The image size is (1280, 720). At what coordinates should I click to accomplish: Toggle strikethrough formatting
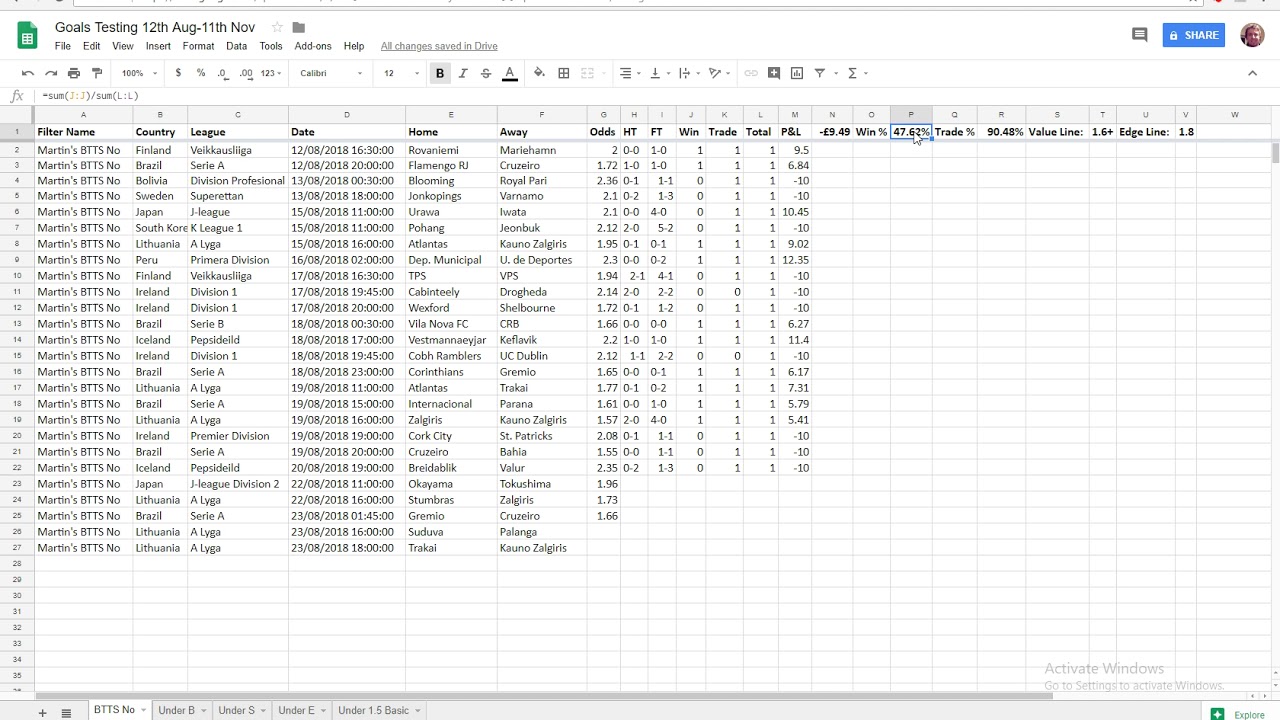(x=486, y=73)
